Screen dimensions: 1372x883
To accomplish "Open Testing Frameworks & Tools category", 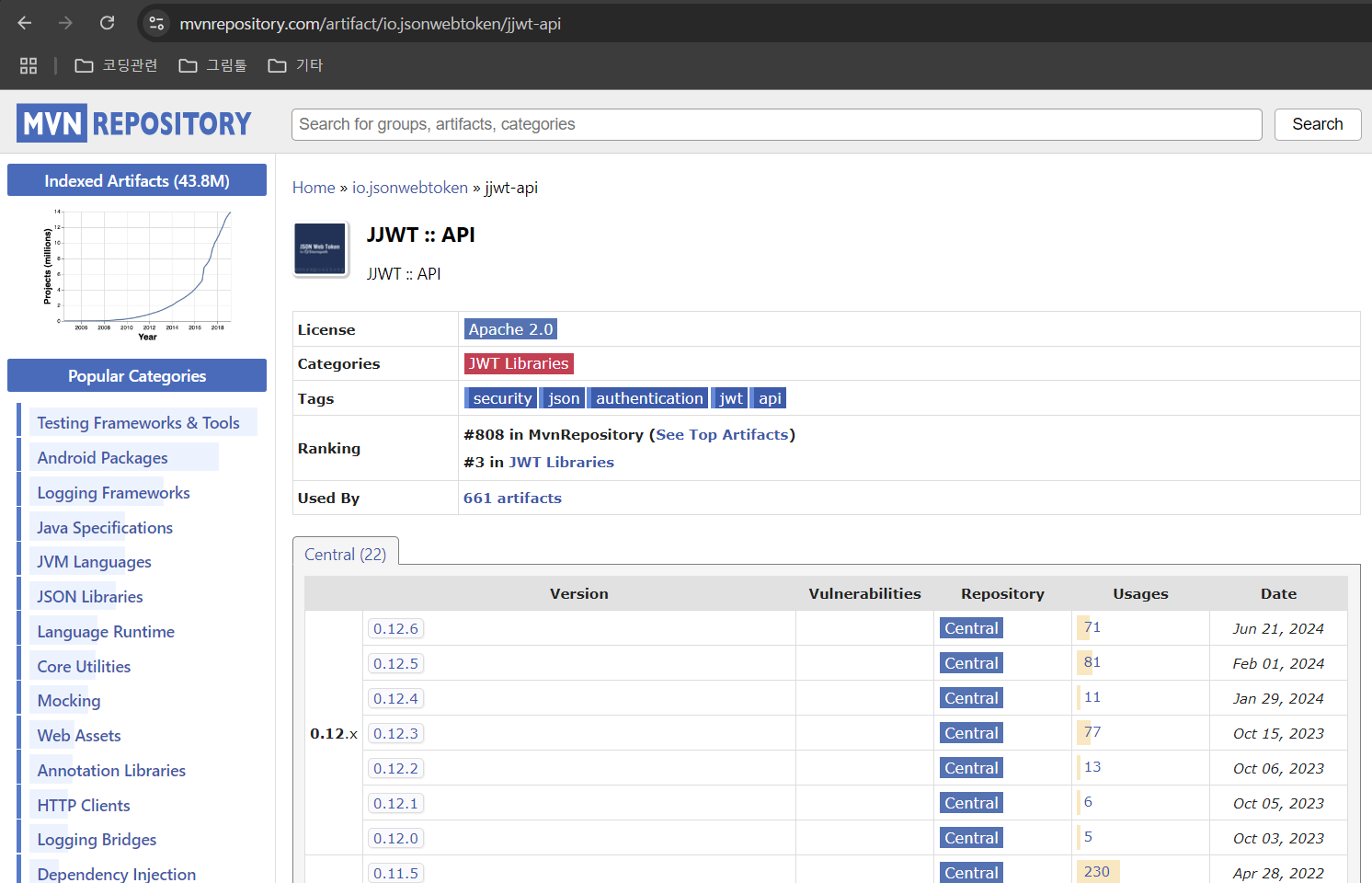I will pyautogui.click(x=138, y=423).
